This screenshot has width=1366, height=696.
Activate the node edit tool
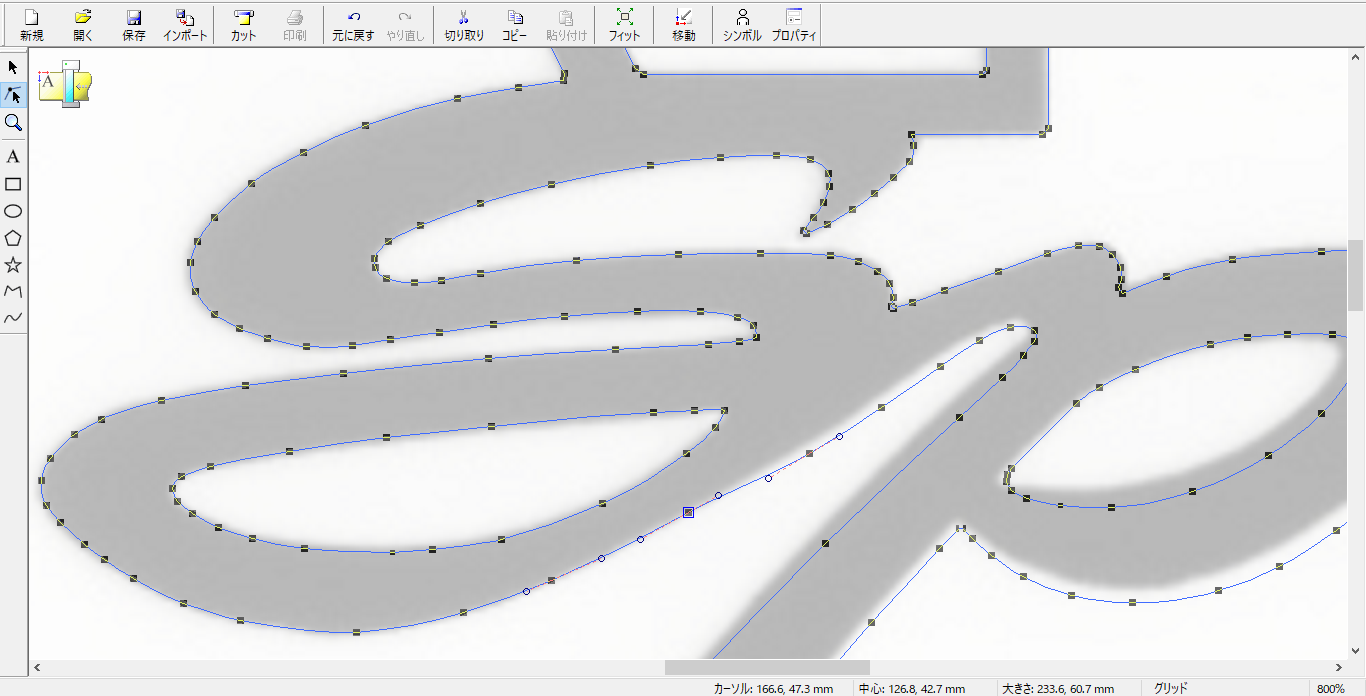[13, 95]
